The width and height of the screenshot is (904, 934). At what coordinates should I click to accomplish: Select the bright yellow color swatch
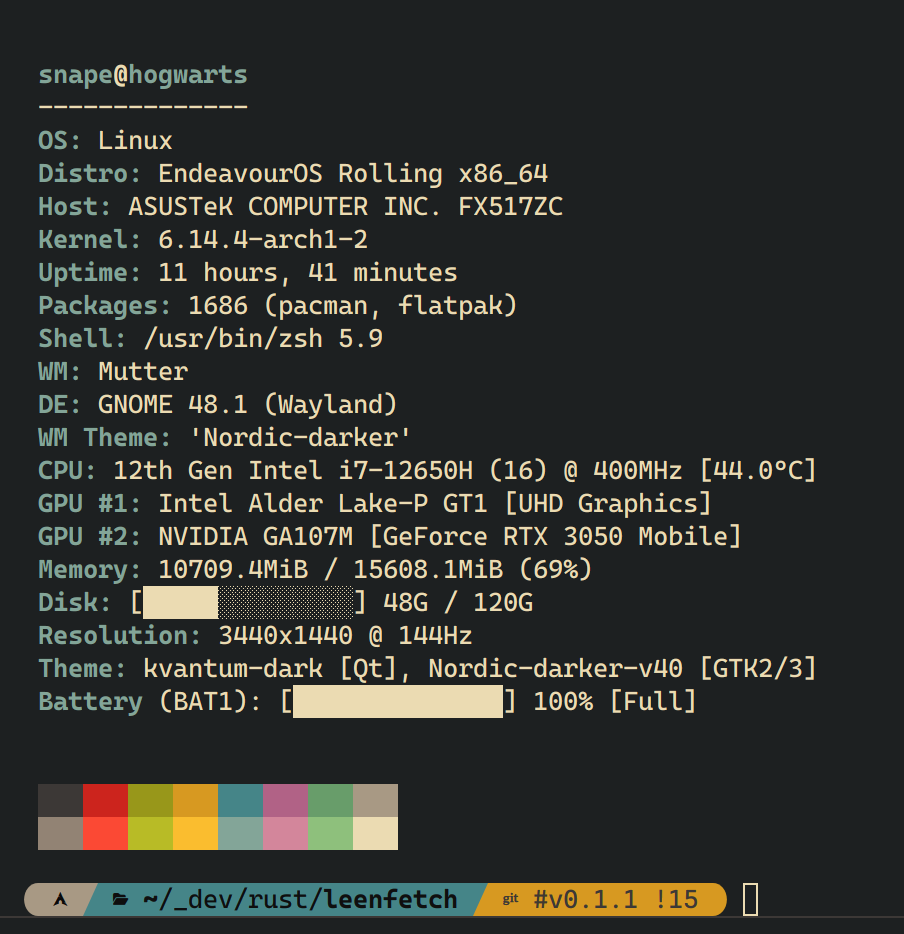pyautogui.click(x=195, y=833)
